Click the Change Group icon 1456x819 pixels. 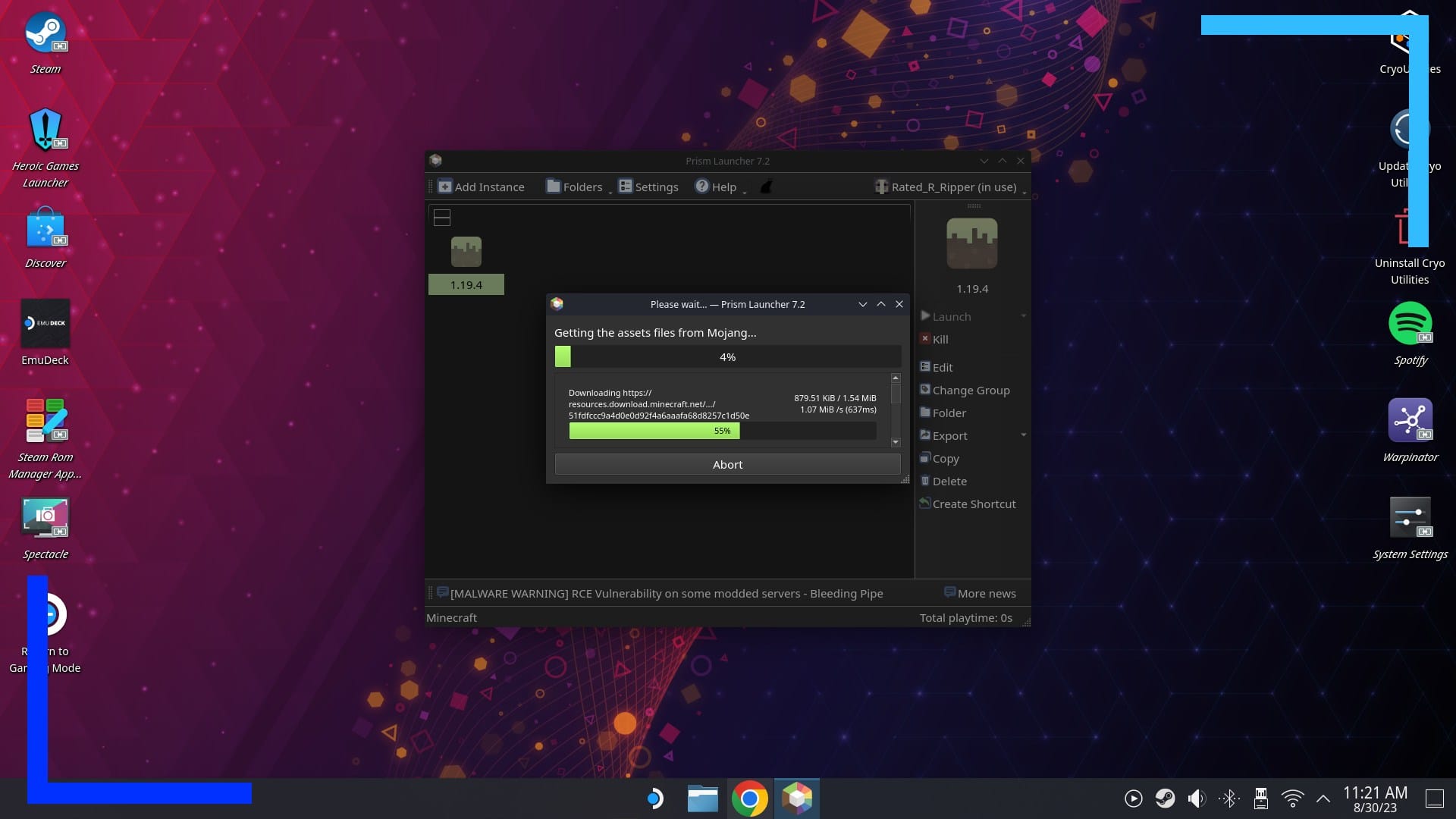pos(924,390)
